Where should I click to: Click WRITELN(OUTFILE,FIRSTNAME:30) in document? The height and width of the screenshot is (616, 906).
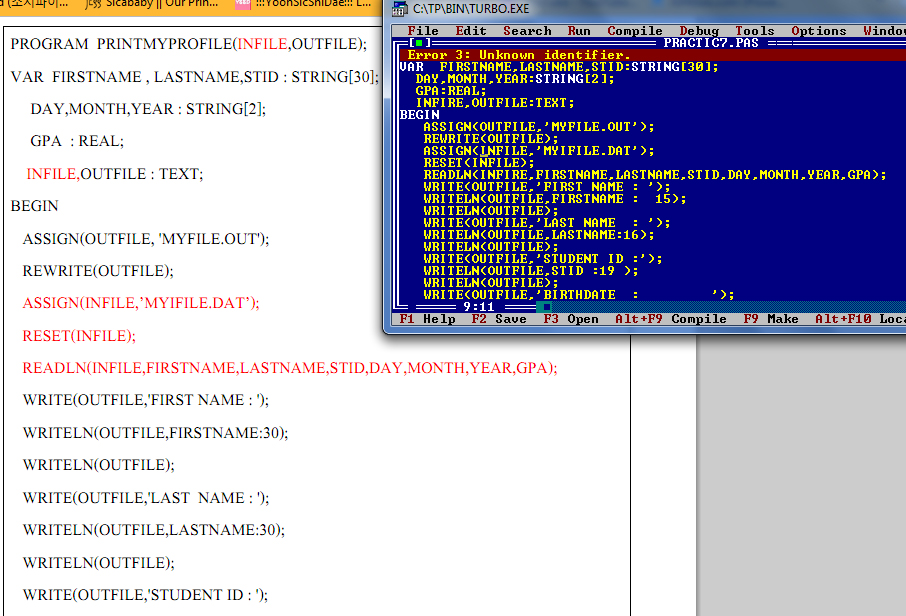pyautogui.click(x=155, y=433)
